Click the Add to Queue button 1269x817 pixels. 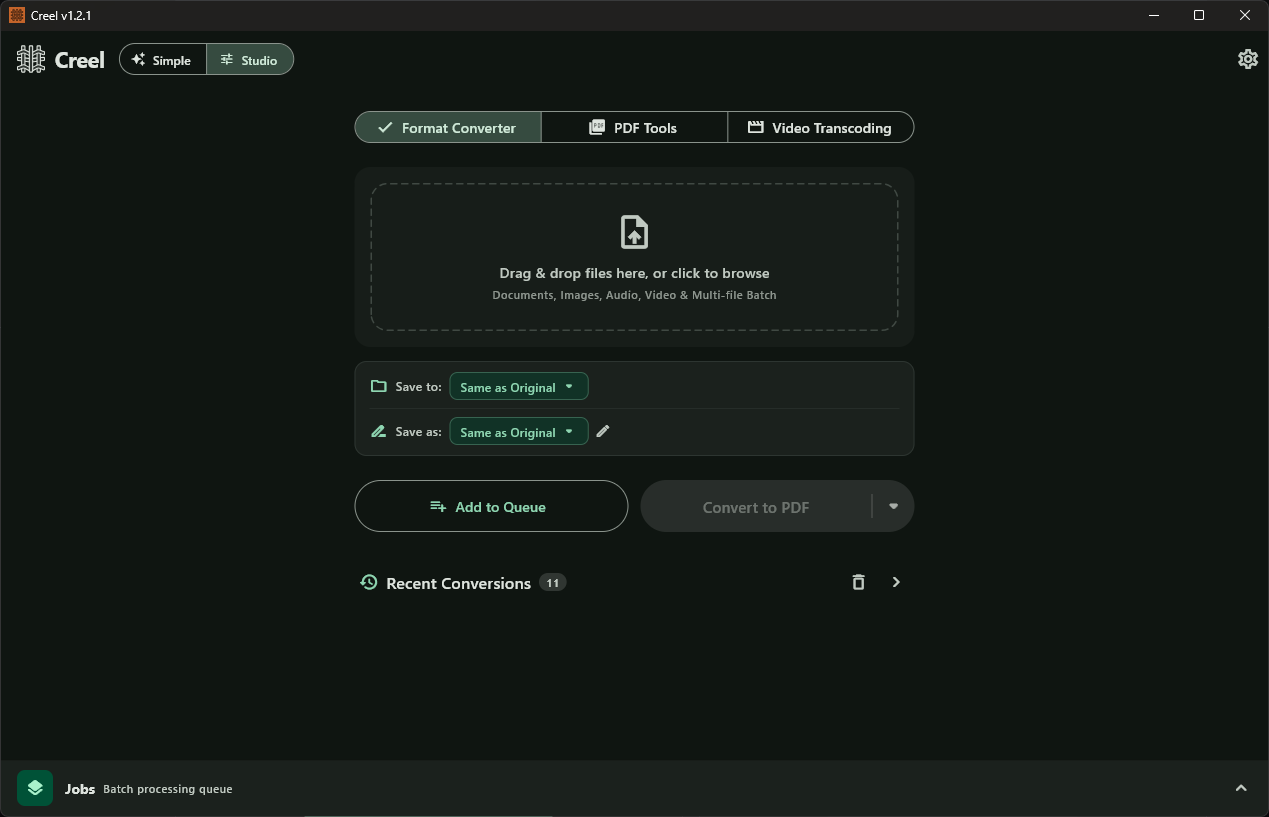(491, 506)
